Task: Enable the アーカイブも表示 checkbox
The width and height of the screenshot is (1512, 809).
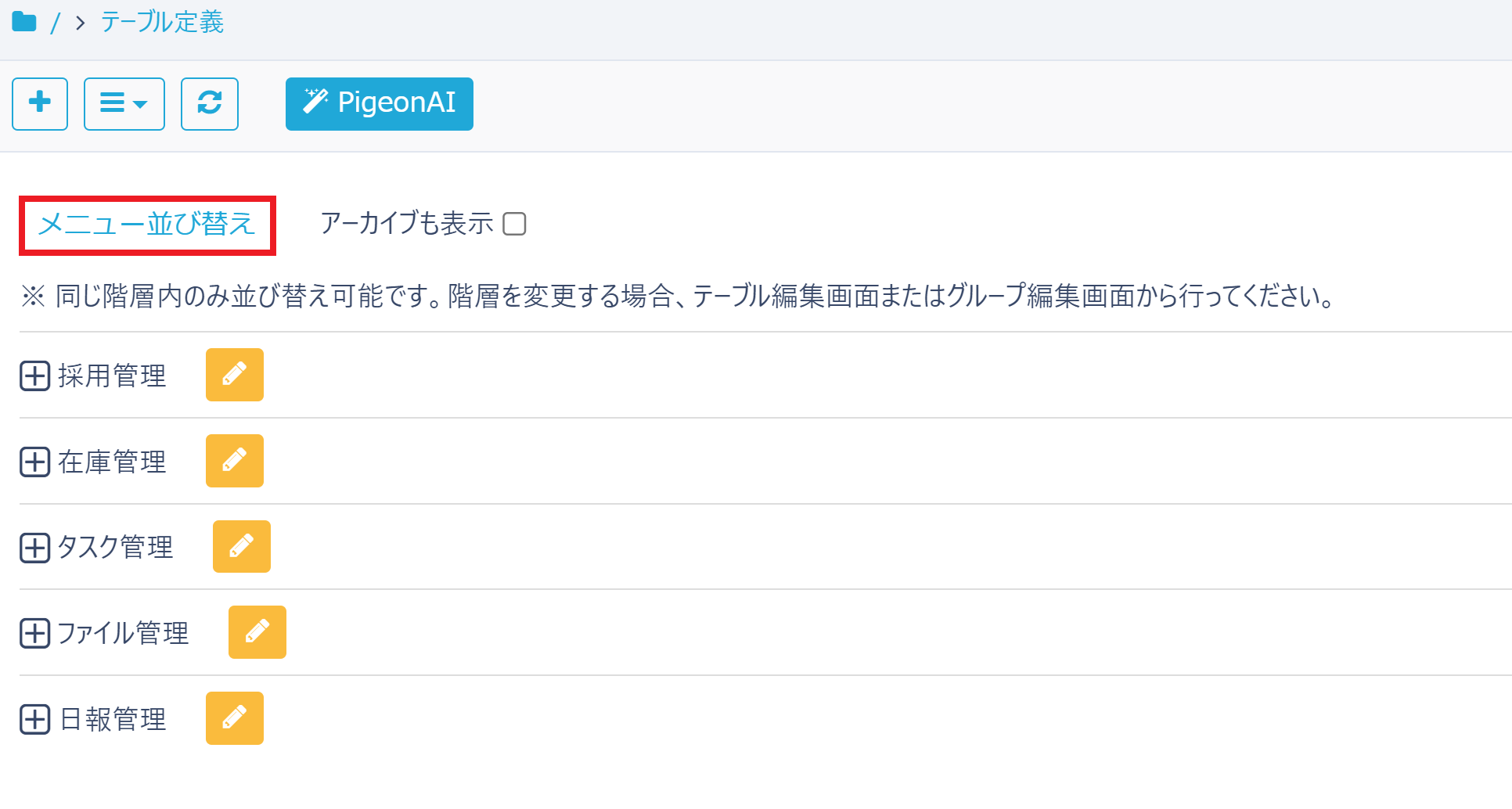Action: [515, 225]
